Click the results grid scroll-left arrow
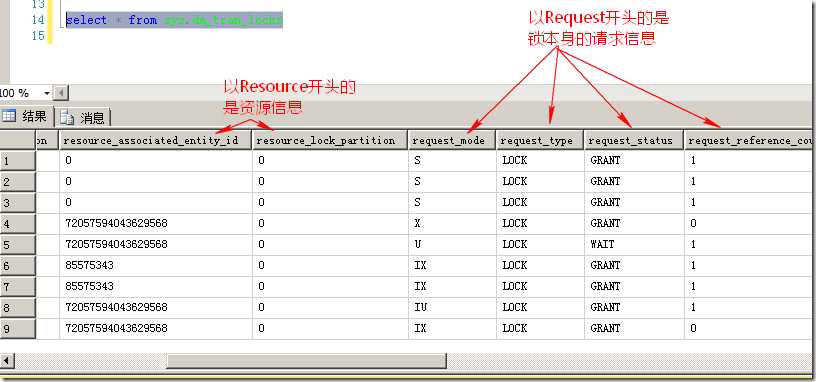Viewport: 816px width, 382px height. (x=7, y=361)
